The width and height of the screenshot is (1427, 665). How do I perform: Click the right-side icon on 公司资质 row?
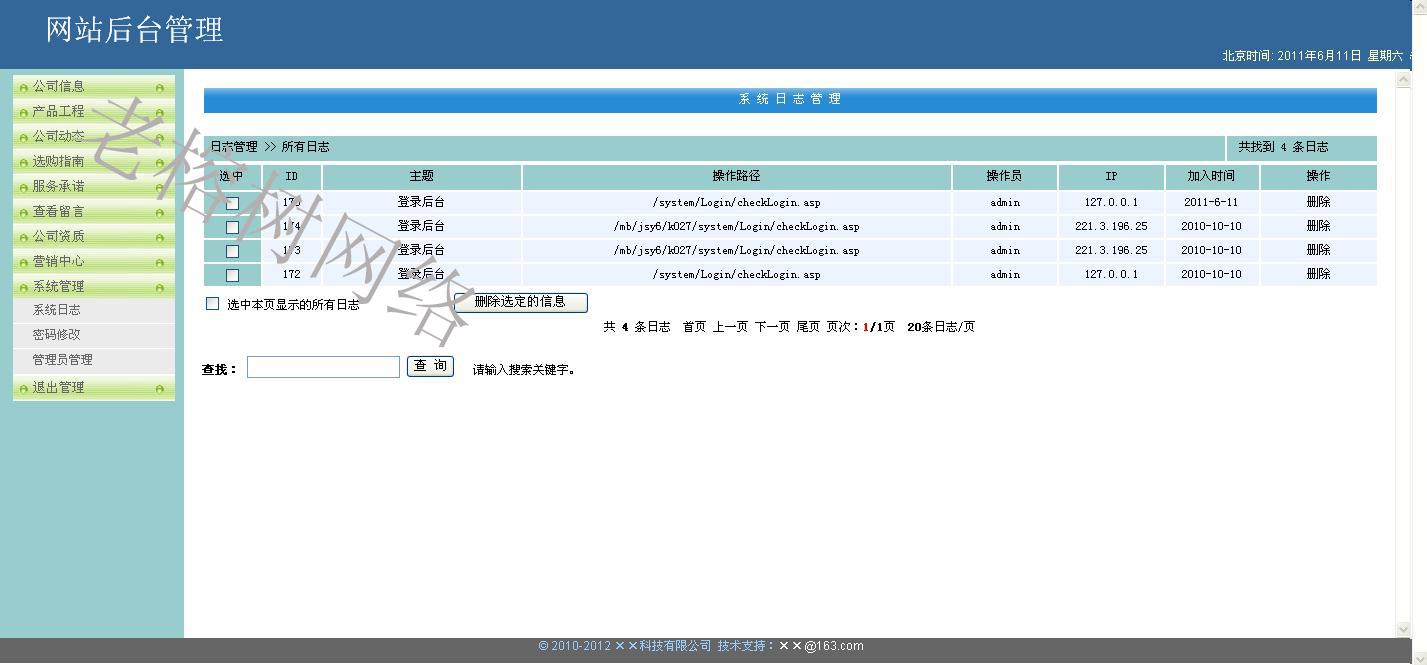pyautogui.click(x=159, y=238)
